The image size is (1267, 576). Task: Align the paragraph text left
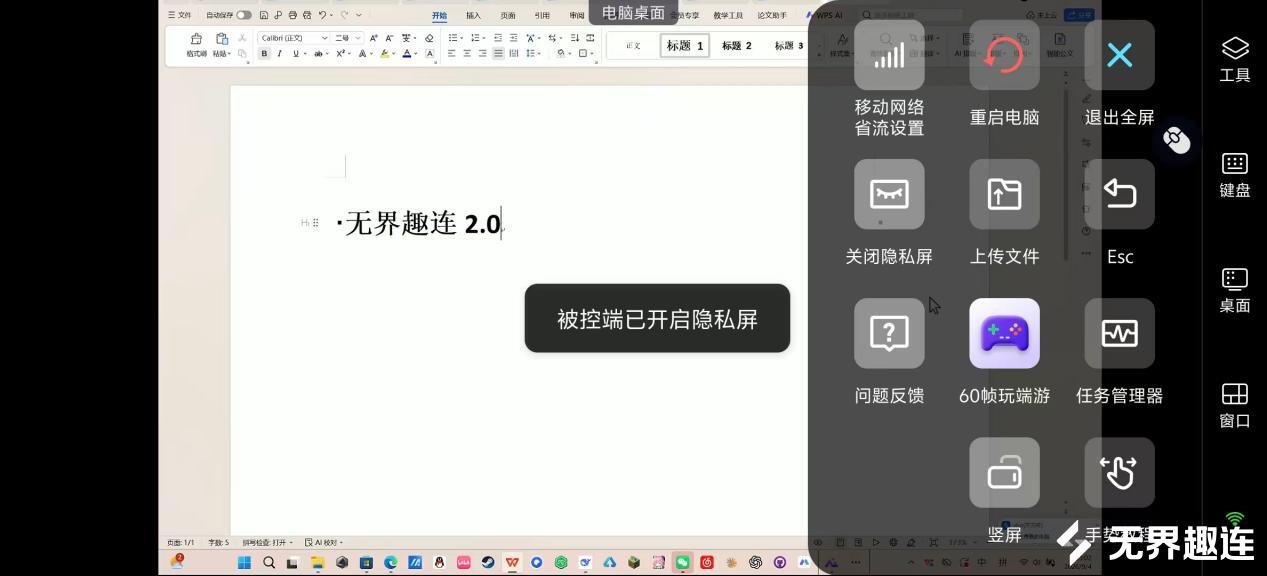pos(452,53)
